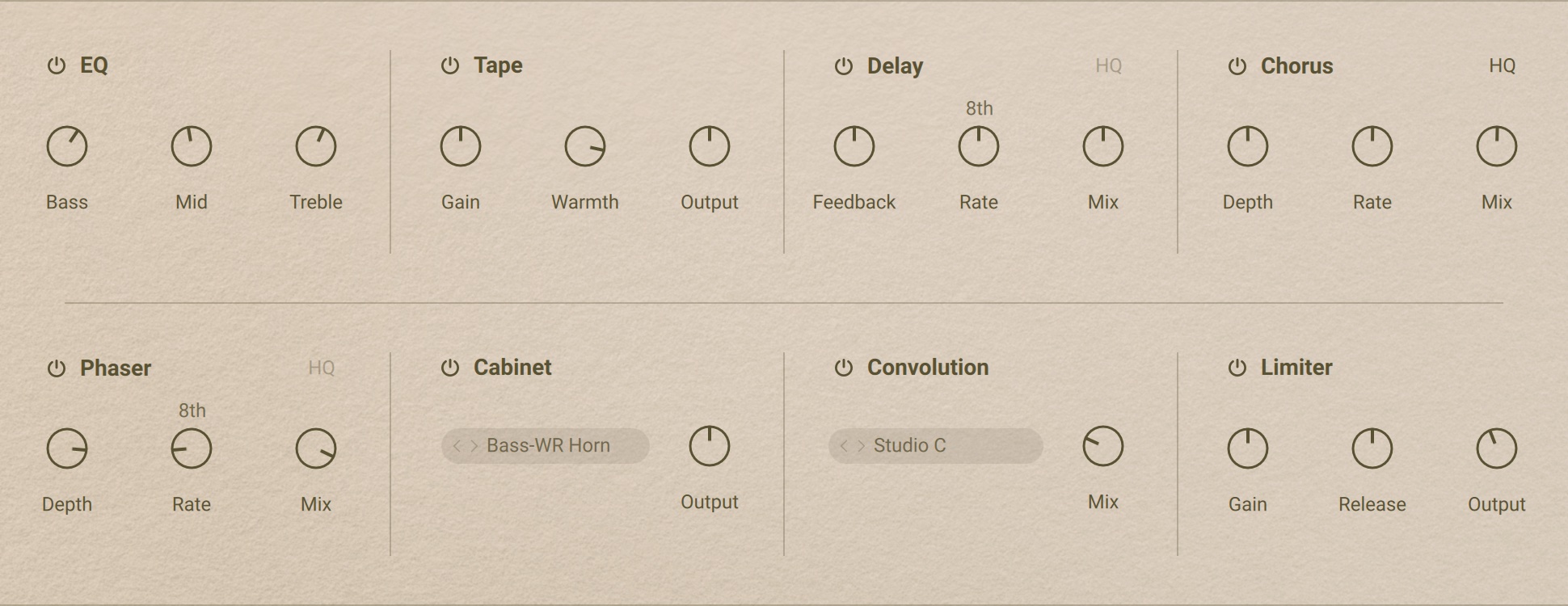Click the Limiter Release knob
The image size is (1568, 606).
click(x=1372, y=448)
